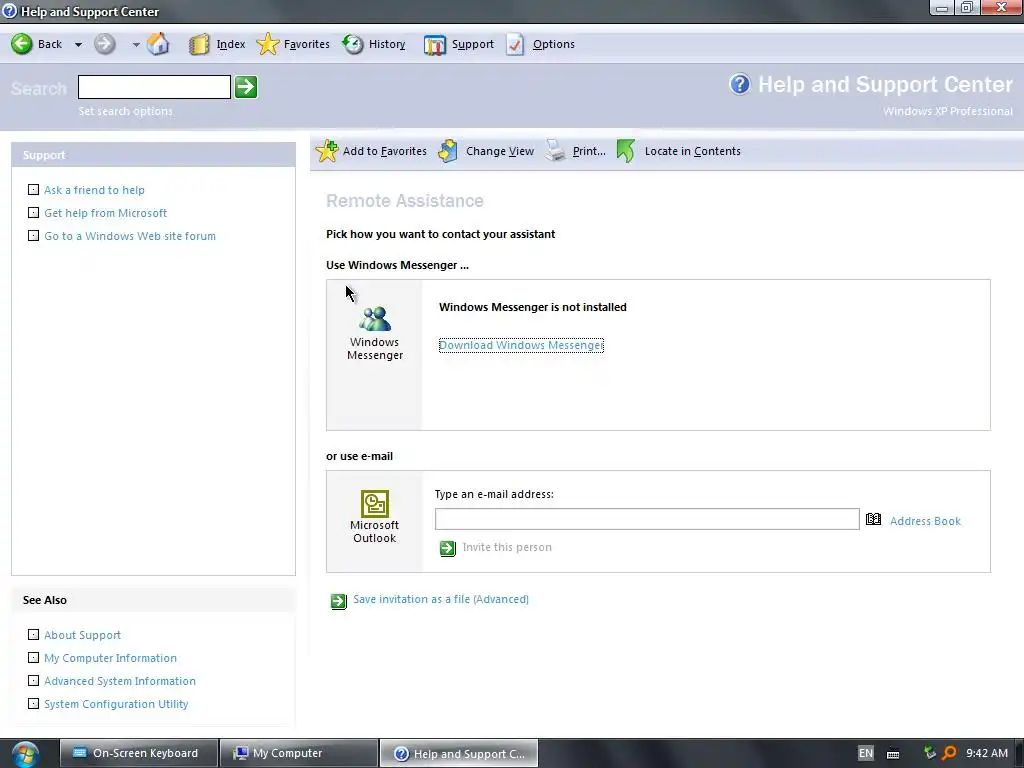Open Set search options link

click(125, 111)
